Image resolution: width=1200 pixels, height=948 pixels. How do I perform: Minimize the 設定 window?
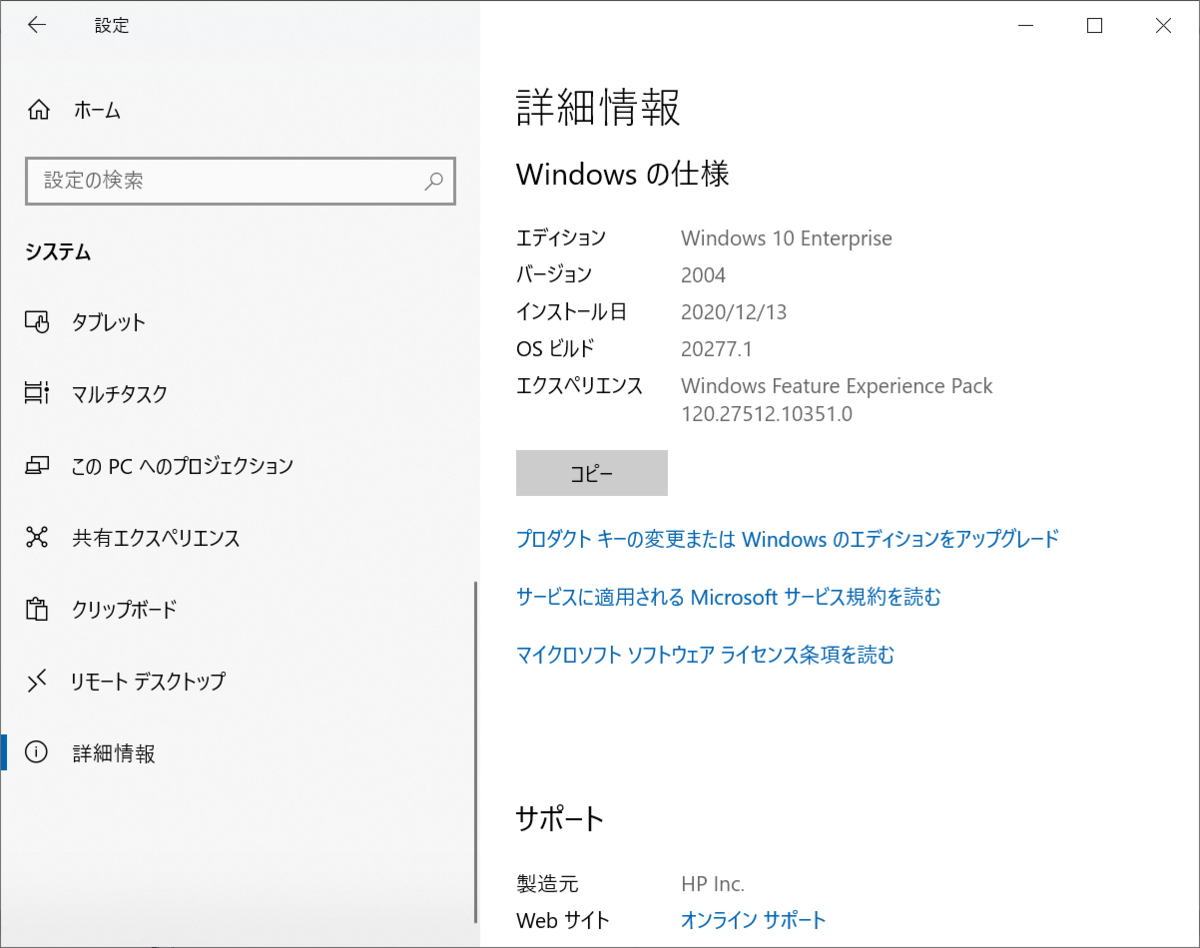click(x=1025, y=26)
